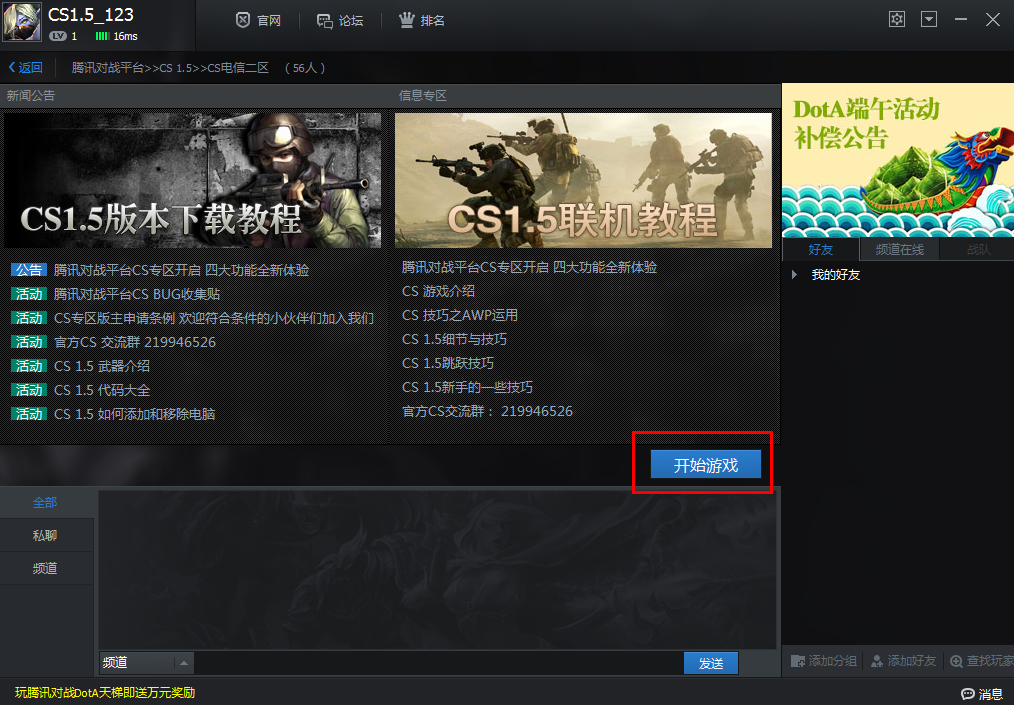Open CS1.5联机教程 banner
The width and height of the screenshot is (1014, 705).
(x=583, y=180)
